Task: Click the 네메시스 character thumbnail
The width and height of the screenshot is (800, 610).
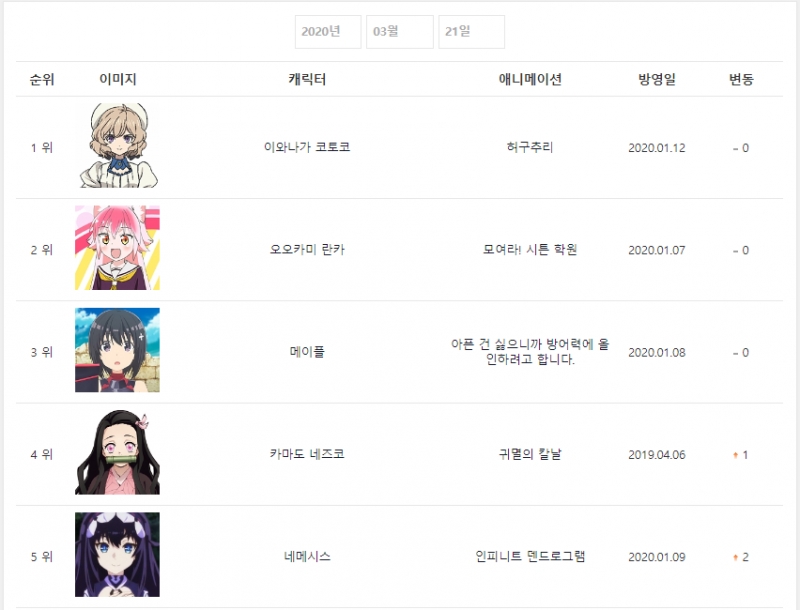Action: [117, 554]
